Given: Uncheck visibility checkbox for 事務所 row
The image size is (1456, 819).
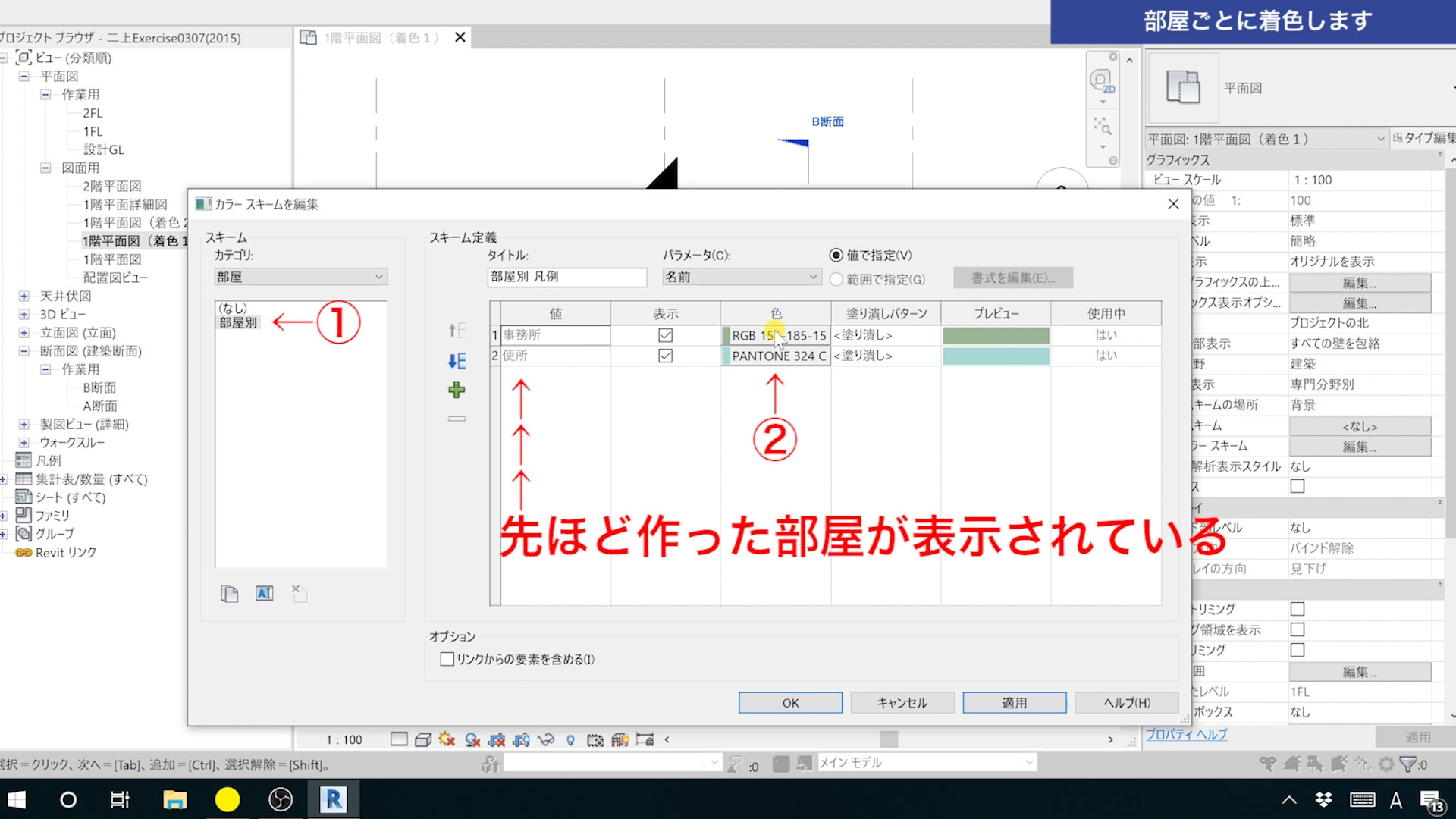Looking at the screenshot, I should [x=665, y=335].
